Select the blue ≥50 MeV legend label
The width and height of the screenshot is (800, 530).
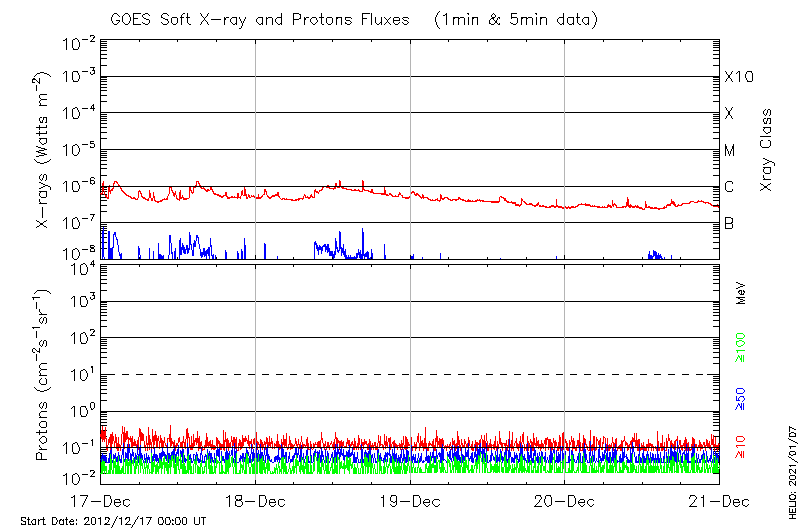741,400
